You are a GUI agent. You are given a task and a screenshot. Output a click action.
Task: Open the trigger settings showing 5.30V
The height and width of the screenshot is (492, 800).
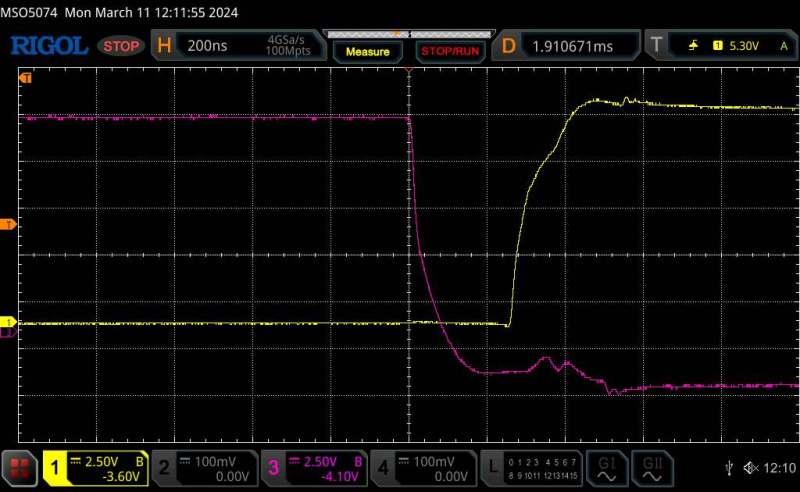coord(722,46)
